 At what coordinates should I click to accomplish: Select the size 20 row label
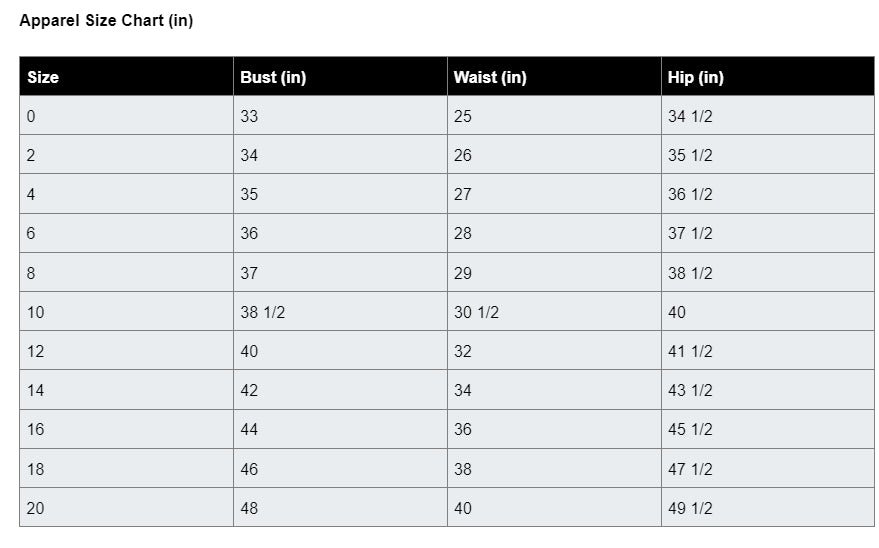pos(35,508)
